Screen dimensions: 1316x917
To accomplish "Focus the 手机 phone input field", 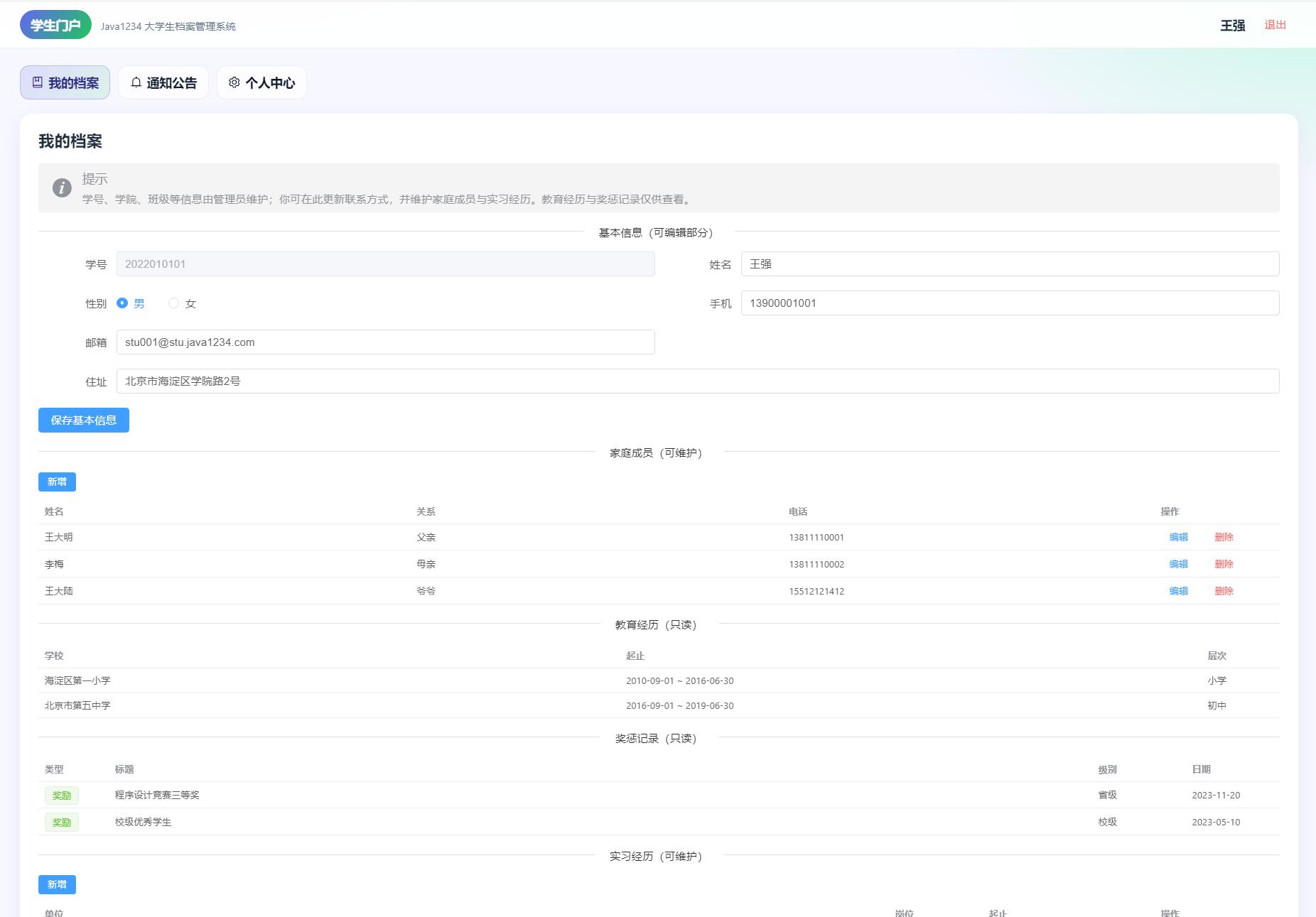I will click(x=1010, y=303).
